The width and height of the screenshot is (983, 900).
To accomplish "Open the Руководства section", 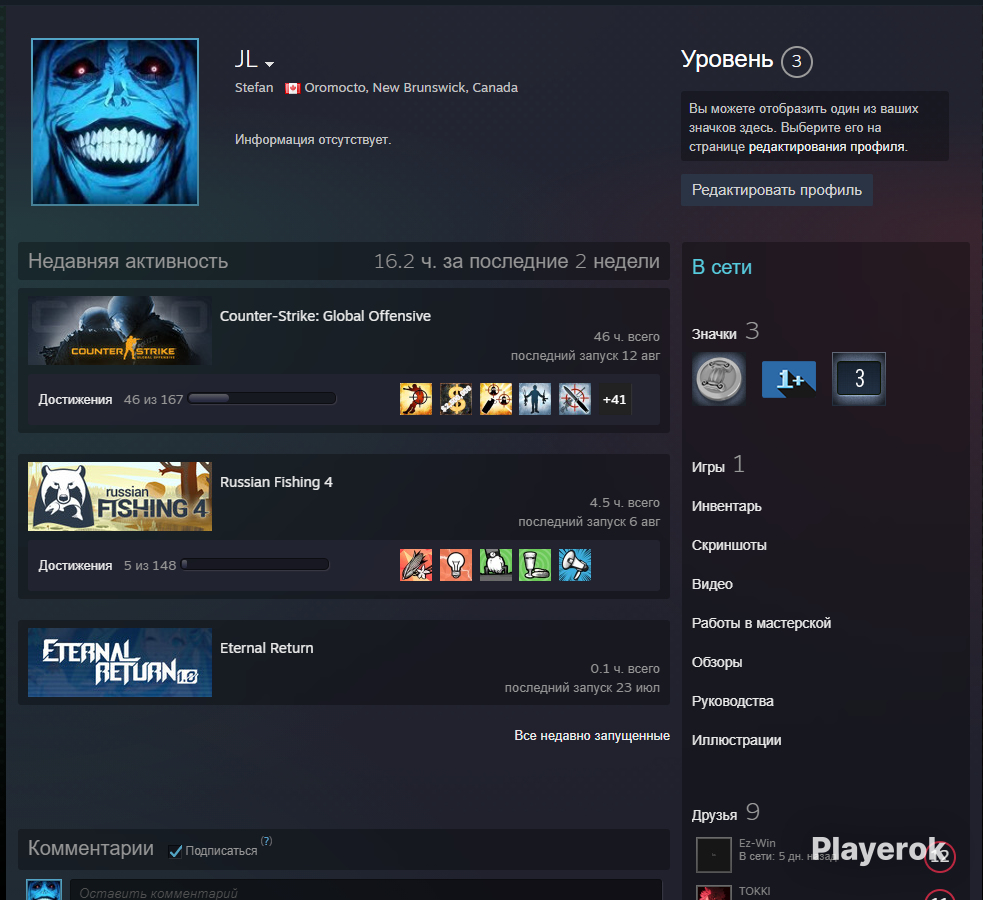I will pyautogui.click(x=732, y=701).
